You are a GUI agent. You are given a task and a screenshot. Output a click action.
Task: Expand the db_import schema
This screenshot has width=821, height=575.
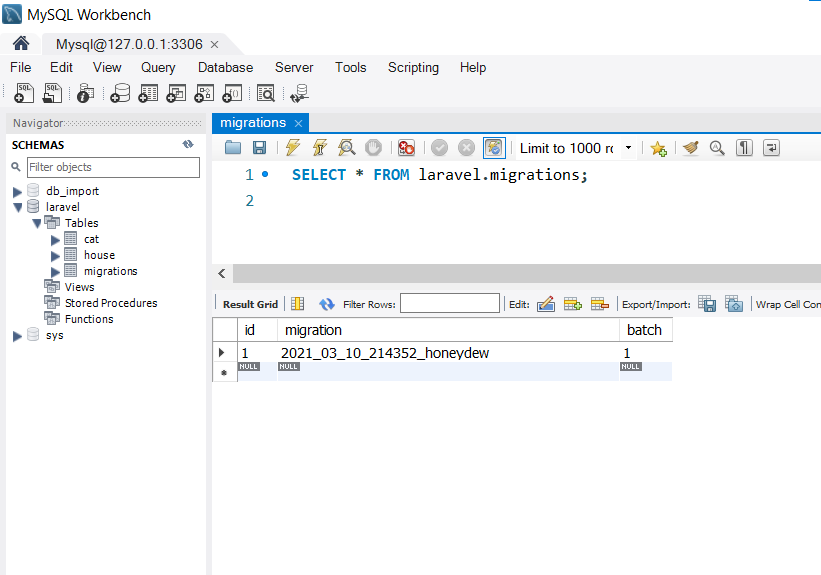point(17,192)
